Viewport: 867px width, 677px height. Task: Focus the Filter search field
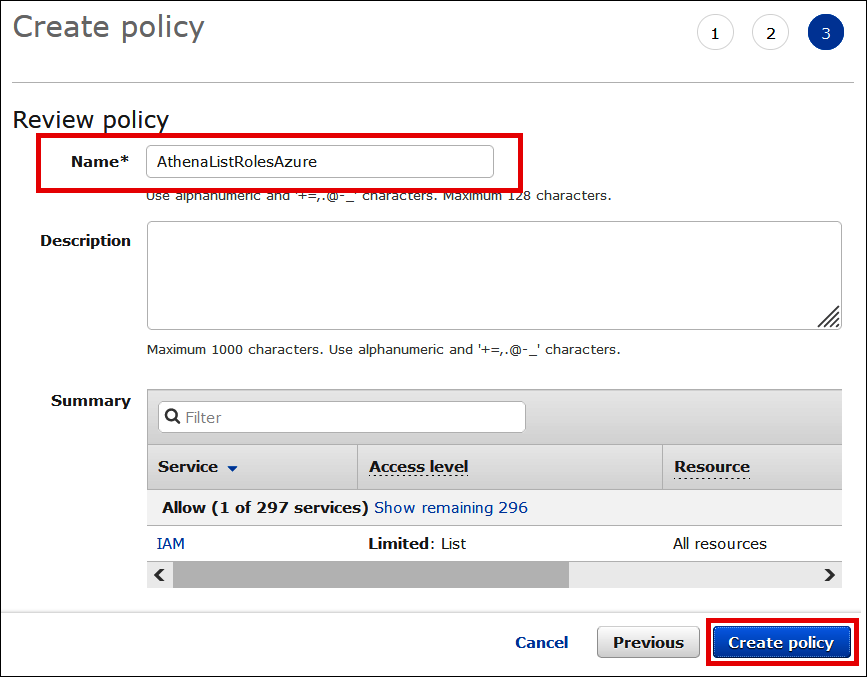[350, 417]
